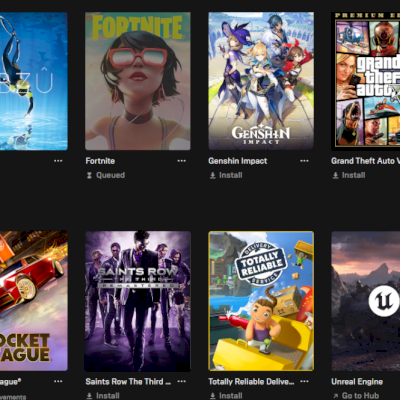Screen dimensions: 400x400
Task: Click the Grand Theft Auto V cover art
Action: (x=366, y=81)
